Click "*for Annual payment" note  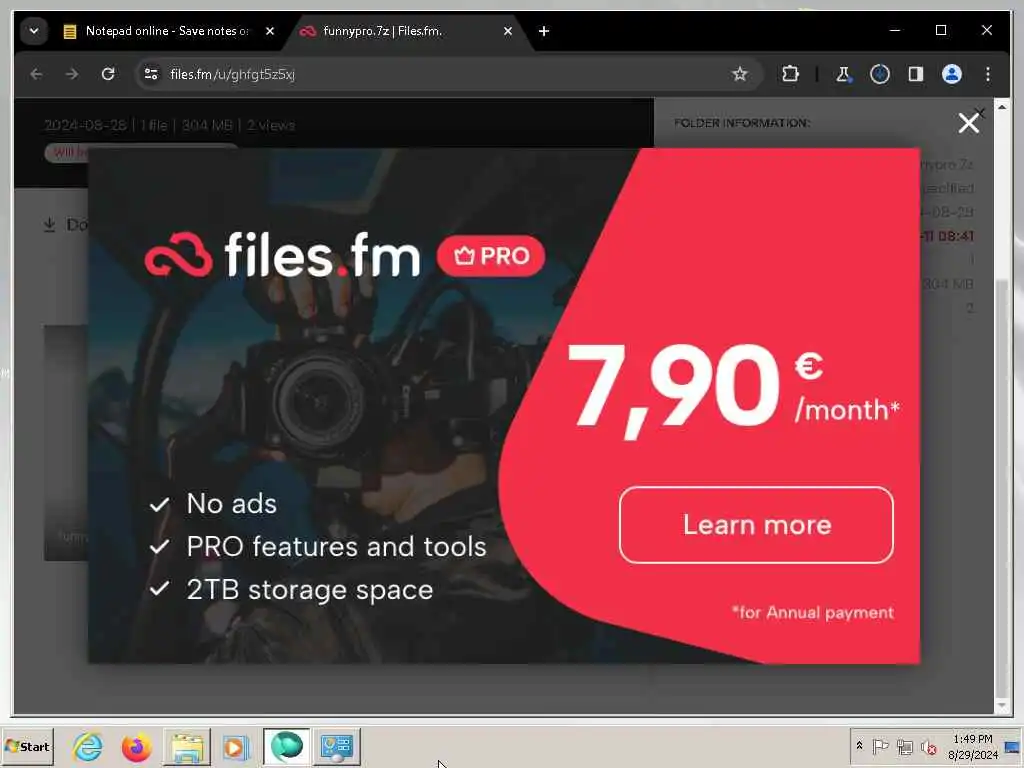pos(812,613)
